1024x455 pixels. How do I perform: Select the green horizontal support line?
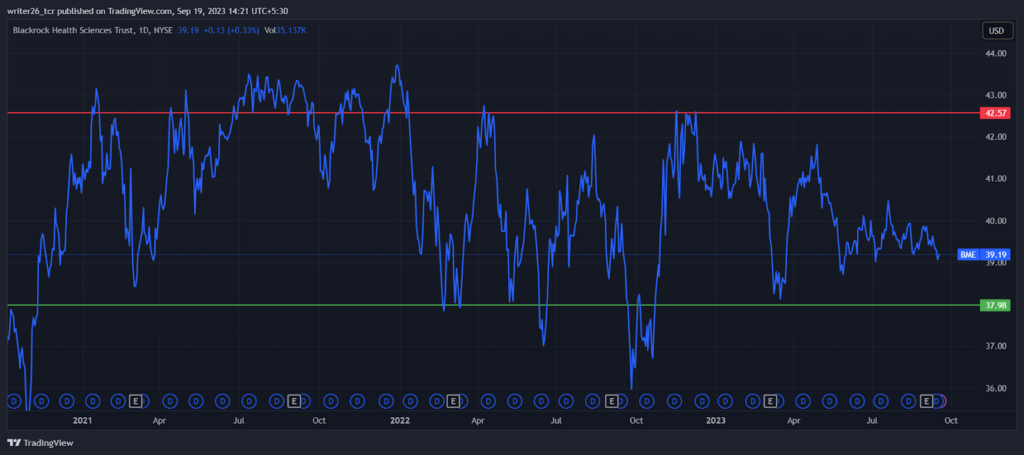[493, 305]
